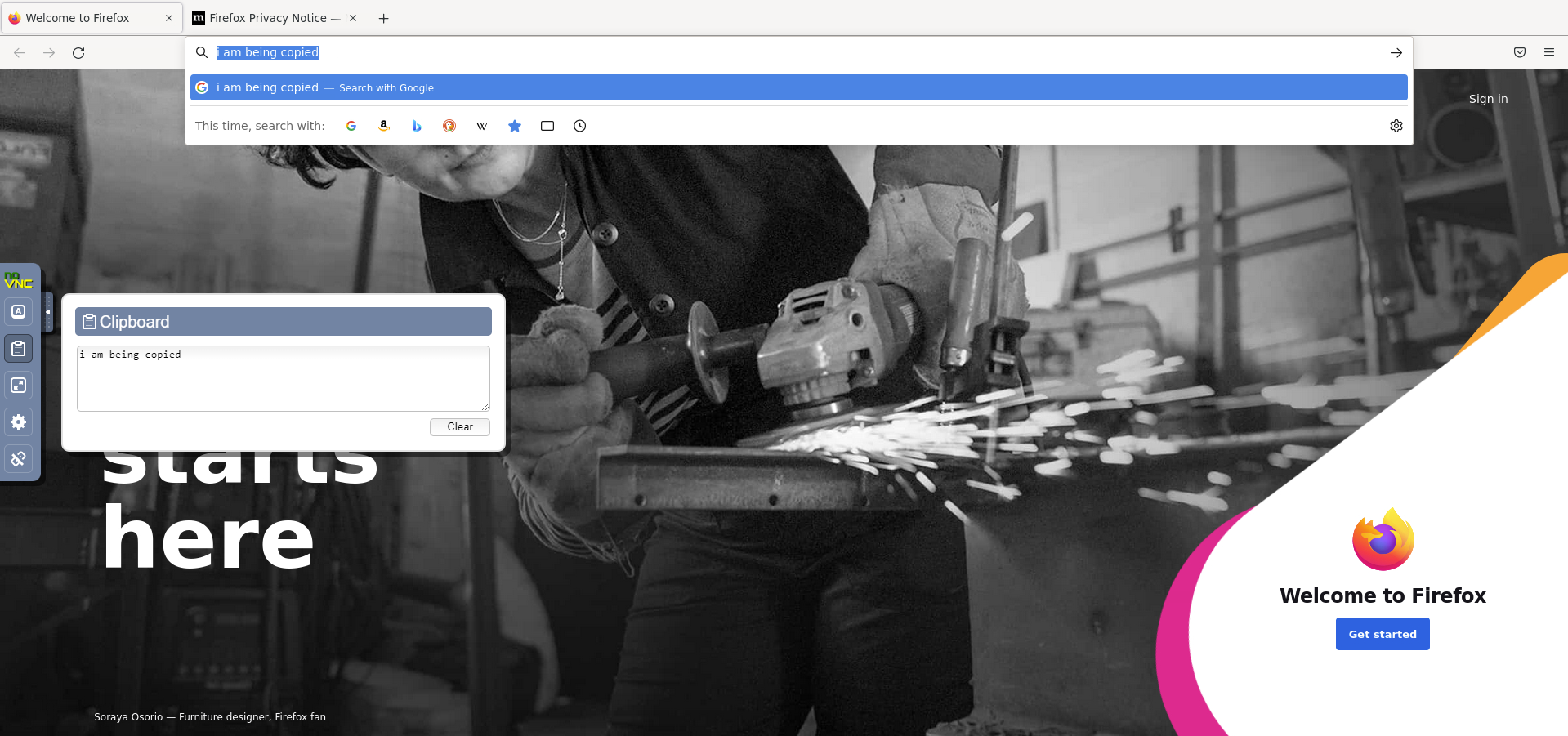Open noVNC fullscreen mode
Screen dimensions: 1568x736
coord(18,385)
